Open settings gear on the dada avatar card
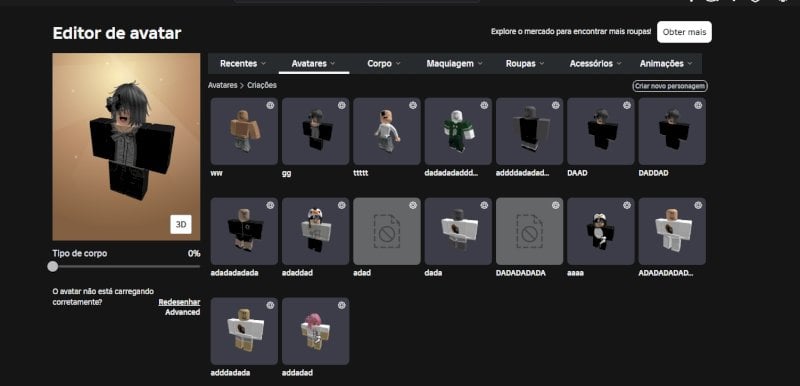 point(484,205)
